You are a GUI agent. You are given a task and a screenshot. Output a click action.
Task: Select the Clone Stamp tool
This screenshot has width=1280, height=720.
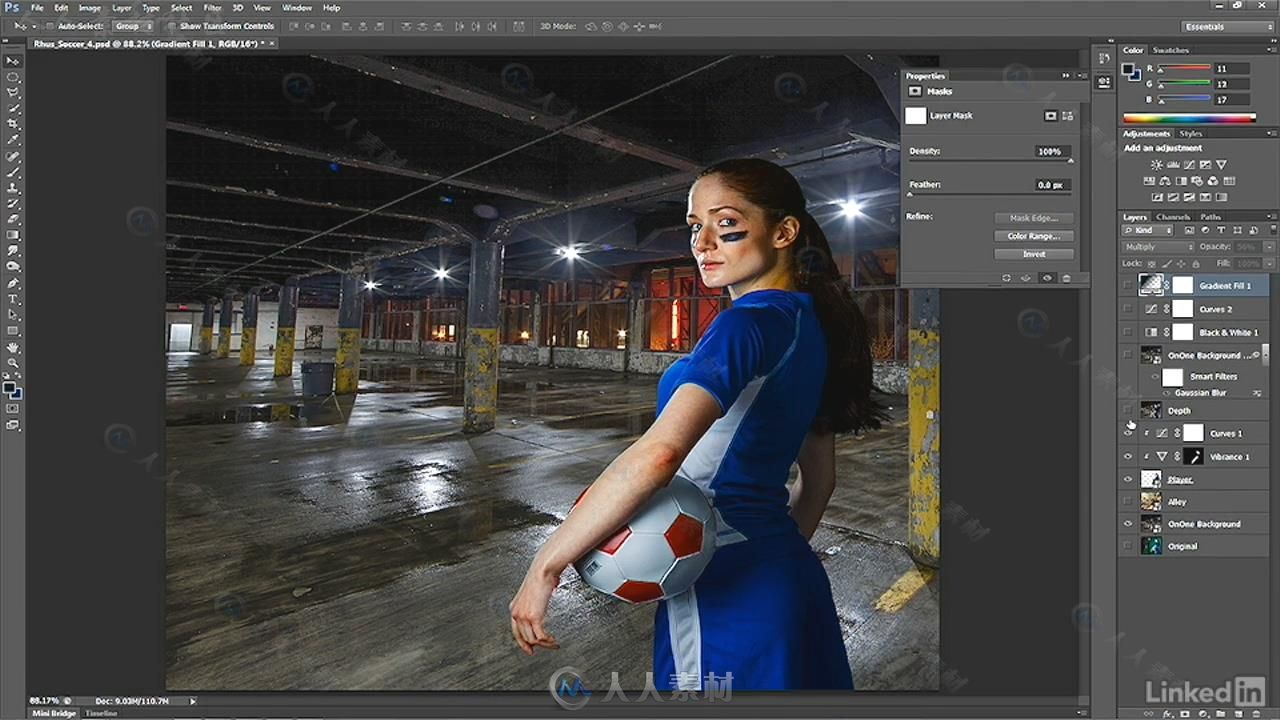click(x=14, y=188)
